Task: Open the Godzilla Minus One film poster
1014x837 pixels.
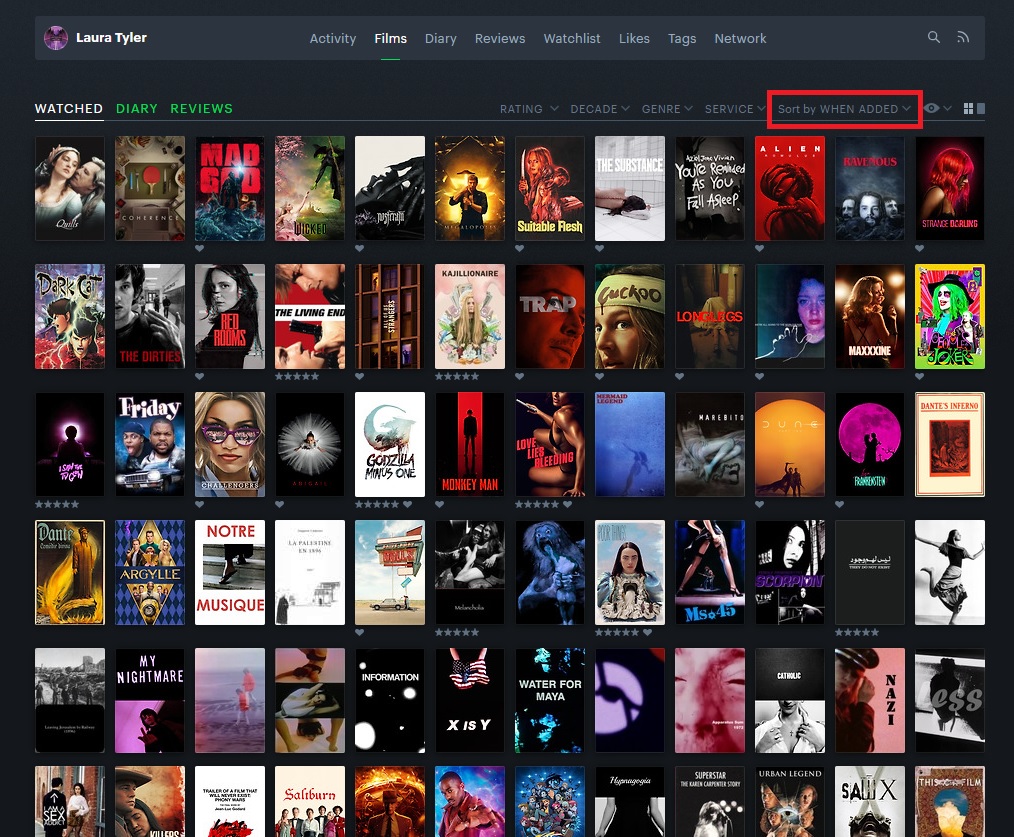Action: [390, 444]
